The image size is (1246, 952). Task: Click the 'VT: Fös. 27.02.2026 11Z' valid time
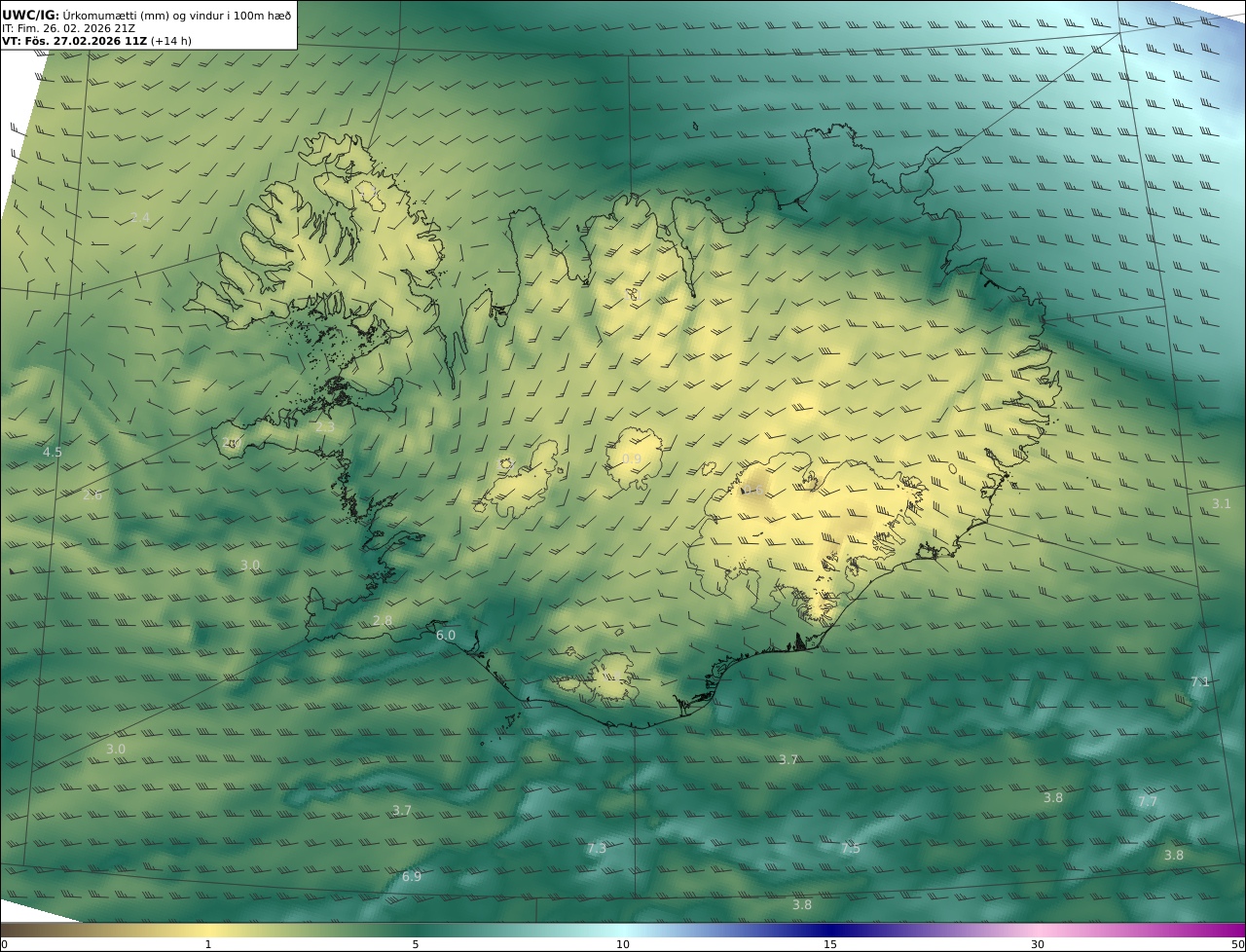74,41
